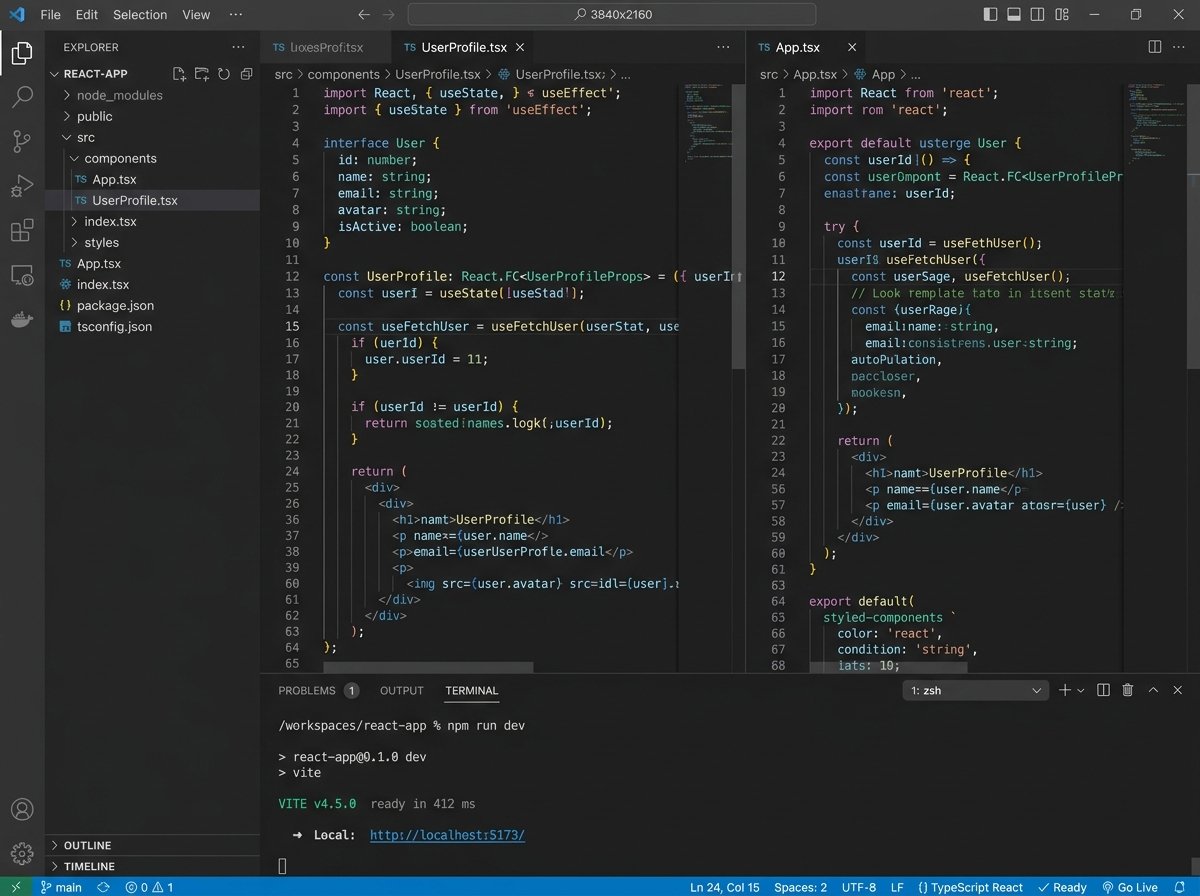
Task: Refresh the REACT-APP explorer tree
Action: click(223, 74)
